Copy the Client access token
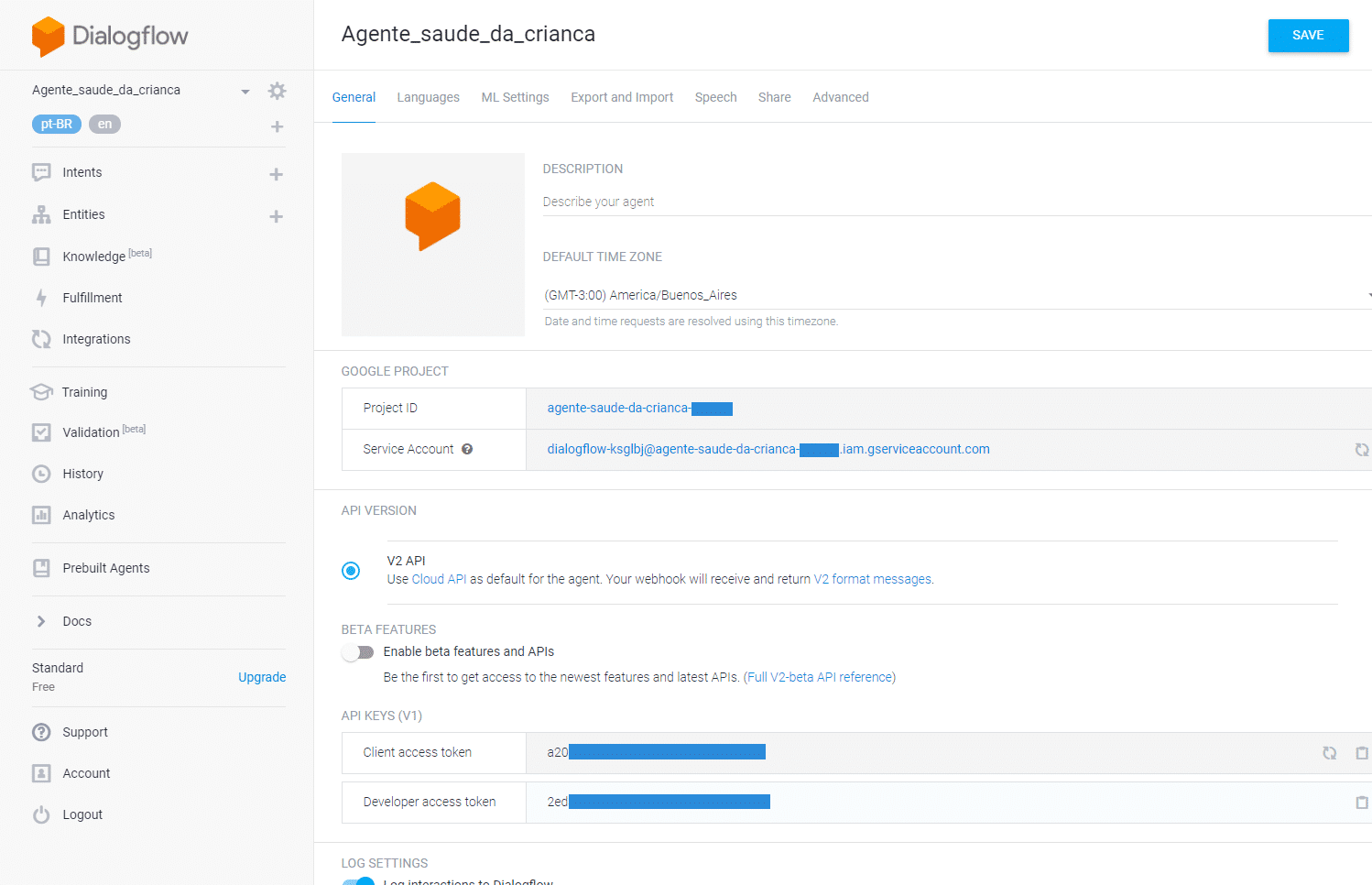 [1361, 752]
